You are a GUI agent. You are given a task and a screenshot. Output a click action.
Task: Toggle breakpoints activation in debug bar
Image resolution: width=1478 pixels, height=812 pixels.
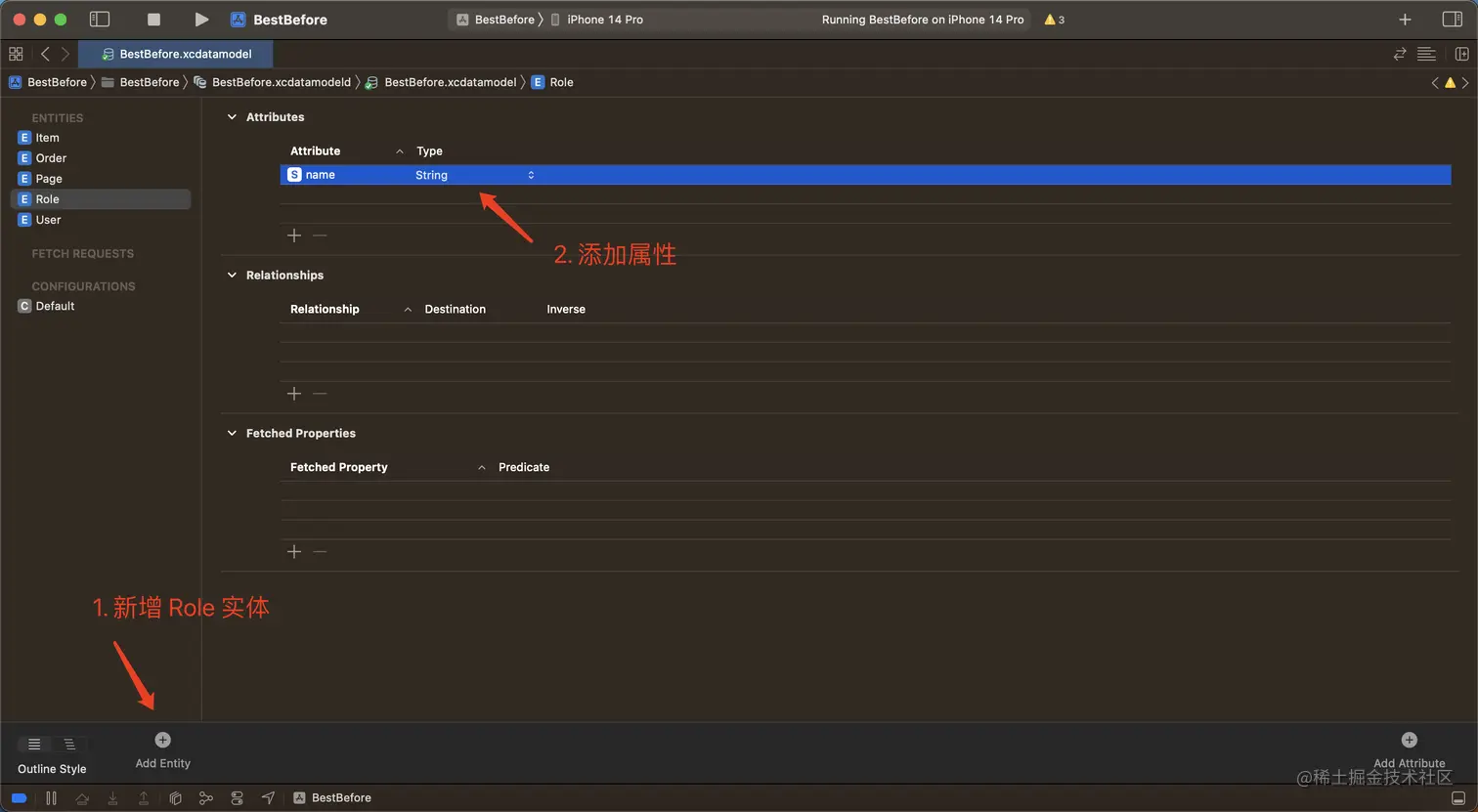click(19, 798)
